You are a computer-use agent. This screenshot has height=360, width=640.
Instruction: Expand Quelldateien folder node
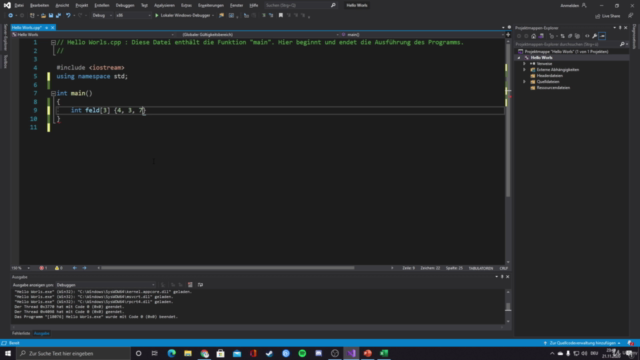tap(524, 82)
